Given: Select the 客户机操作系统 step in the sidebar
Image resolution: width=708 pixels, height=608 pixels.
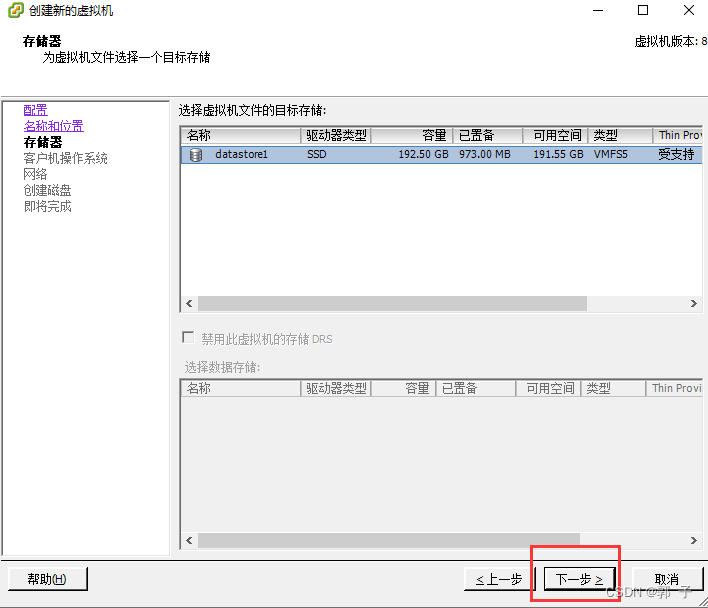Looking at the screenshot, I should tap(65, 158).
